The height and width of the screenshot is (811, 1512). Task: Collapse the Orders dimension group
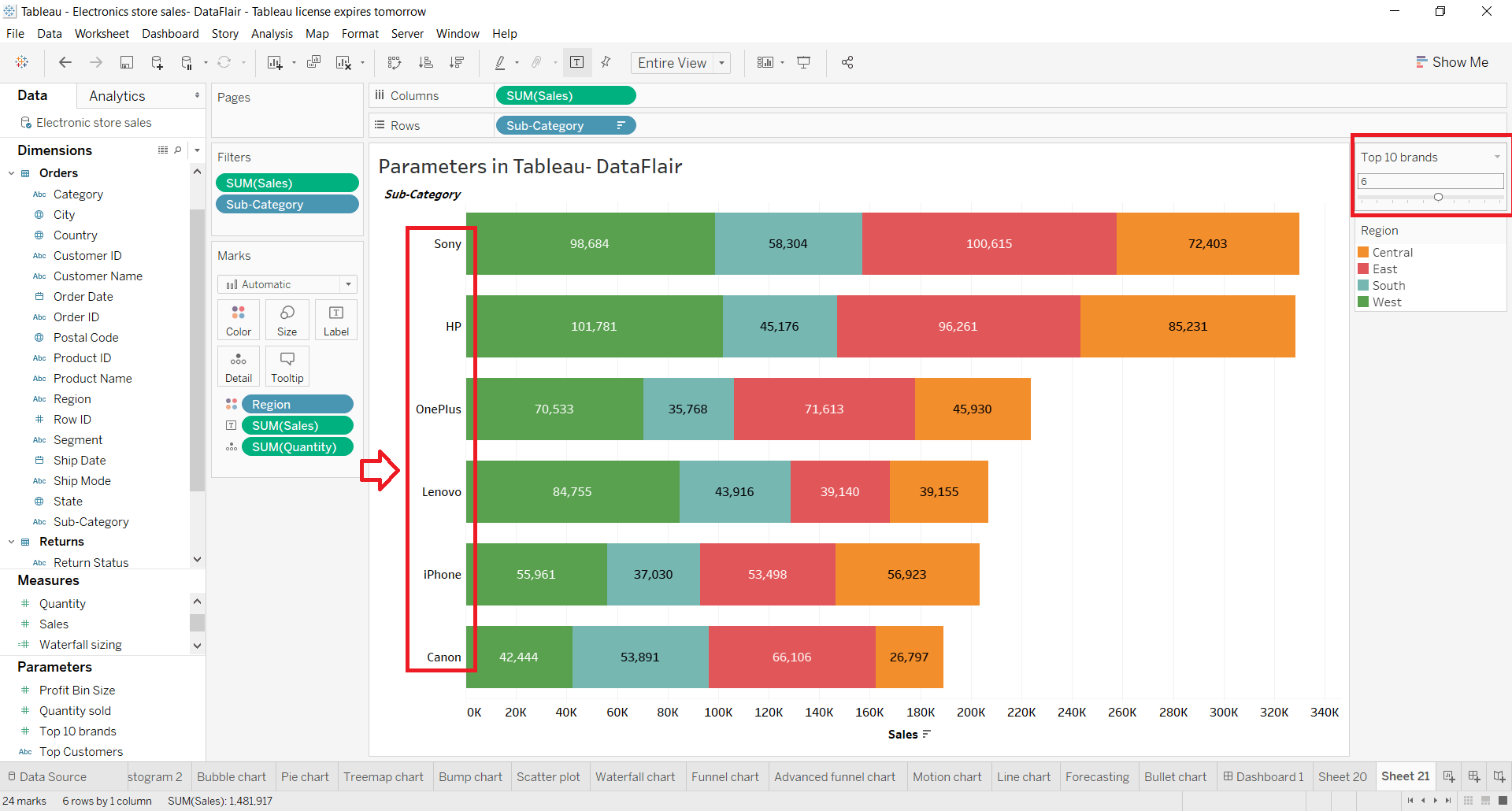(11, 172)
